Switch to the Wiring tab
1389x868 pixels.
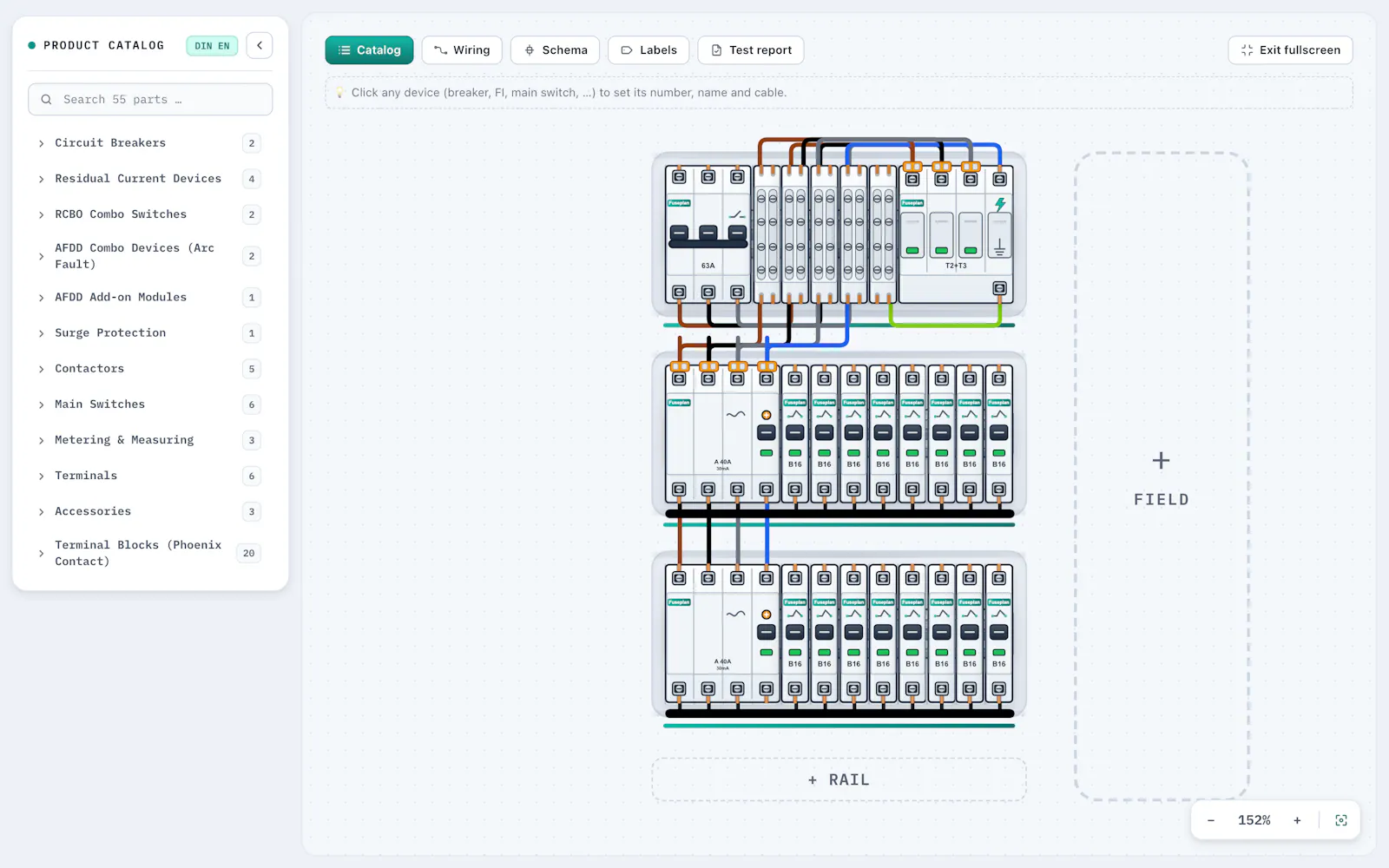click(462, 50)
